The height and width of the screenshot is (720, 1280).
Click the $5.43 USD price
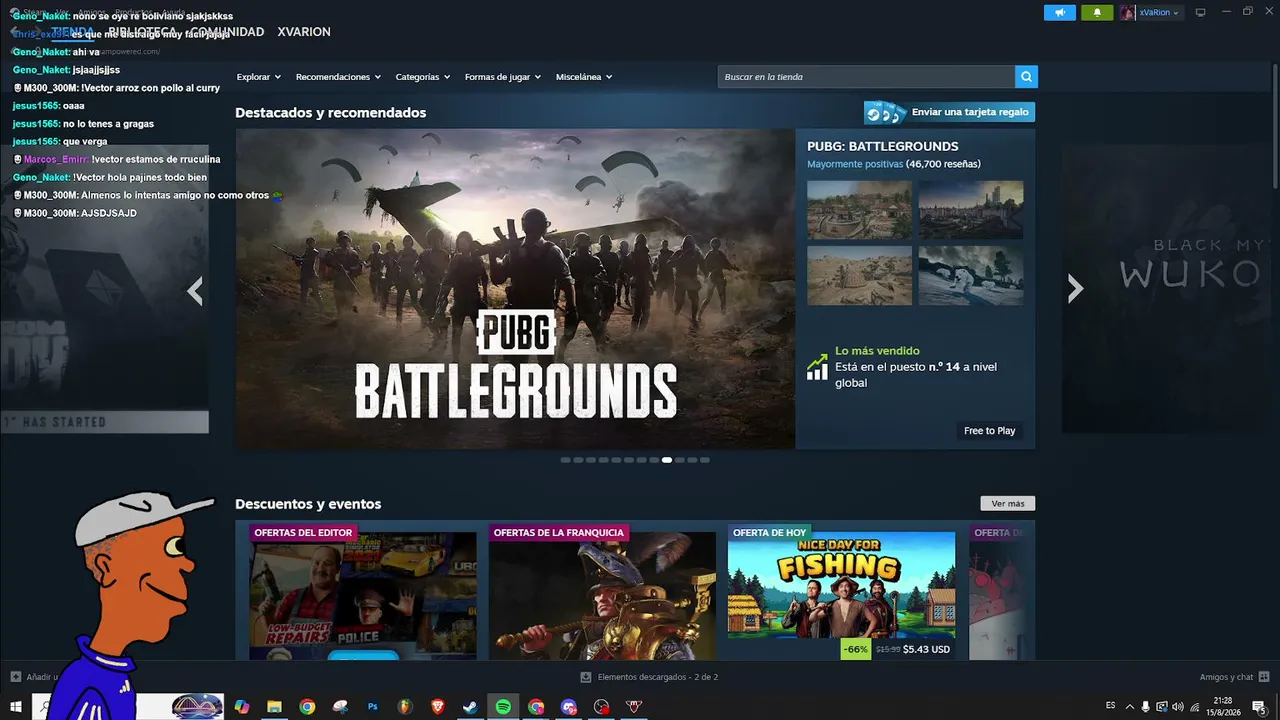(926, 649)
